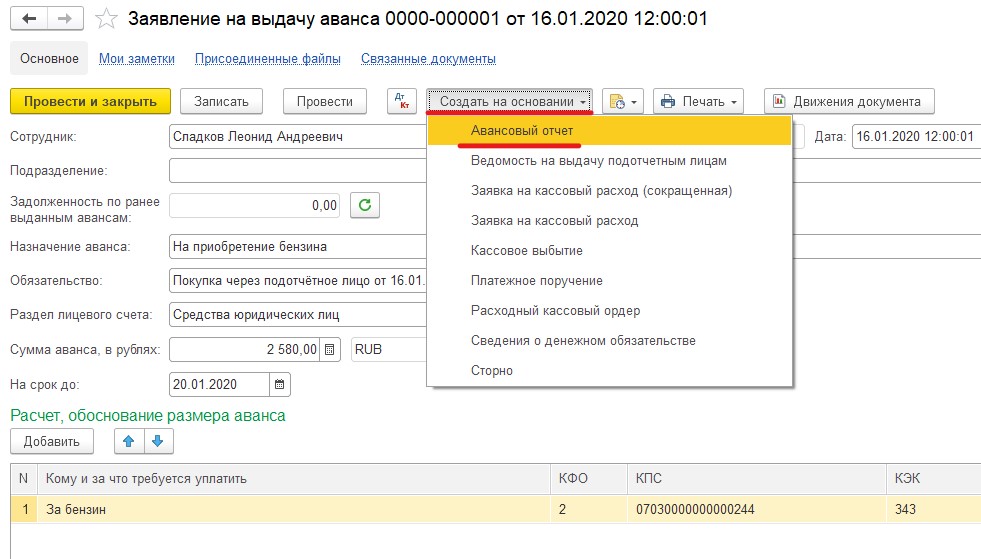Click the N column header
Screen dimensions: 981x559
click(x=24, y=479)
